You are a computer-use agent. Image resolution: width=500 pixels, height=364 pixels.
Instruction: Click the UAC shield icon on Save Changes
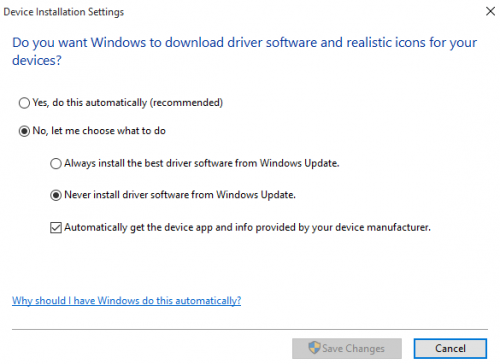[314, 348]
